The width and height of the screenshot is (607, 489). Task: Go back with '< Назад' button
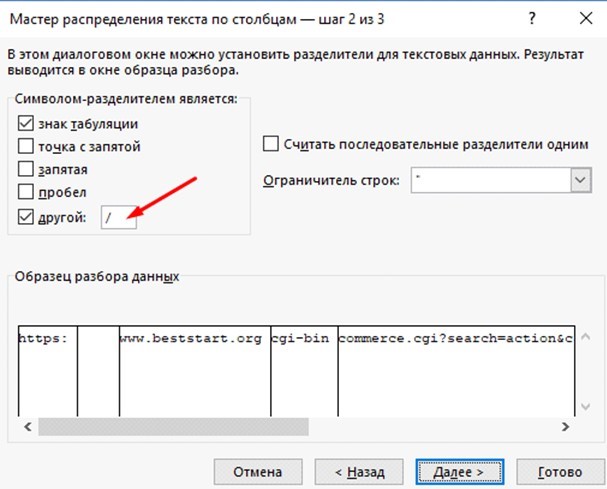[x=359, y=470]
